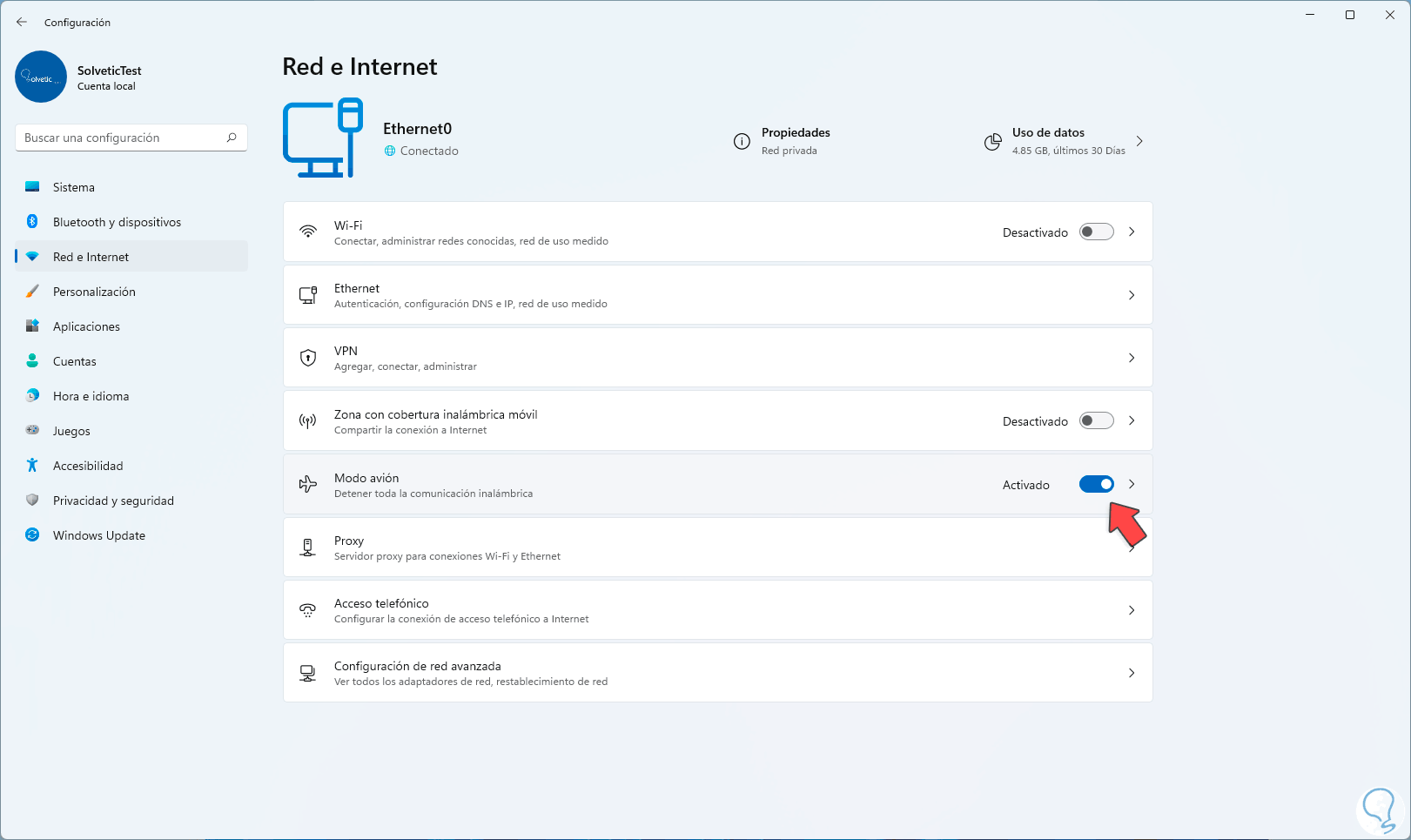Expand the Ethernet settings chevron

pyautogui.click(x=1132, y=295)
